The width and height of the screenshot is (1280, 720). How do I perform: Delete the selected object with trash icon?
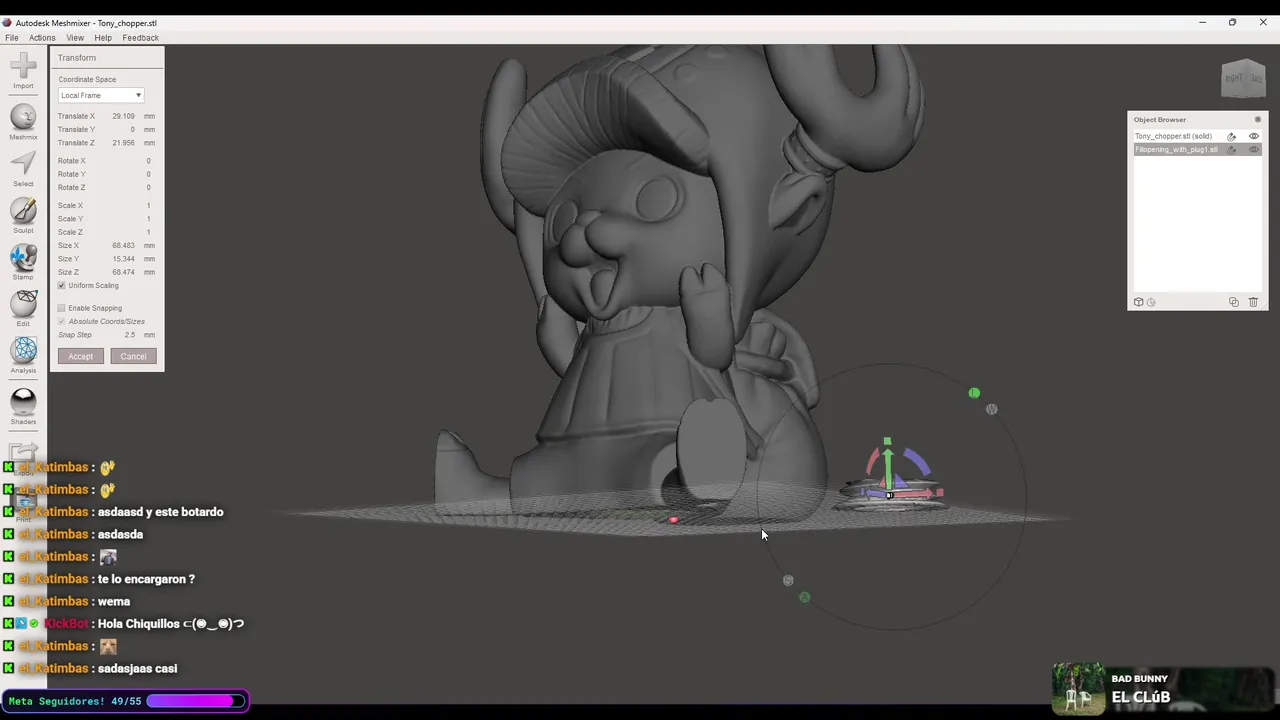[1253, 302]
